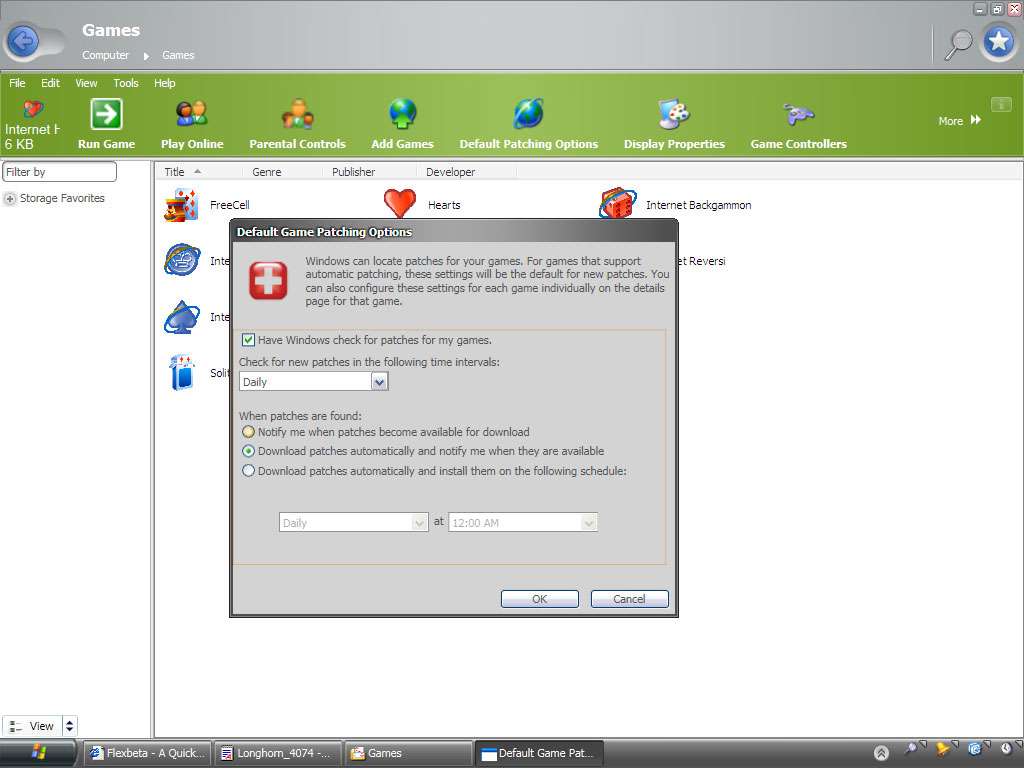Select the Internet Backgammon game icon
1024x768 pixels.
(617, 203)
